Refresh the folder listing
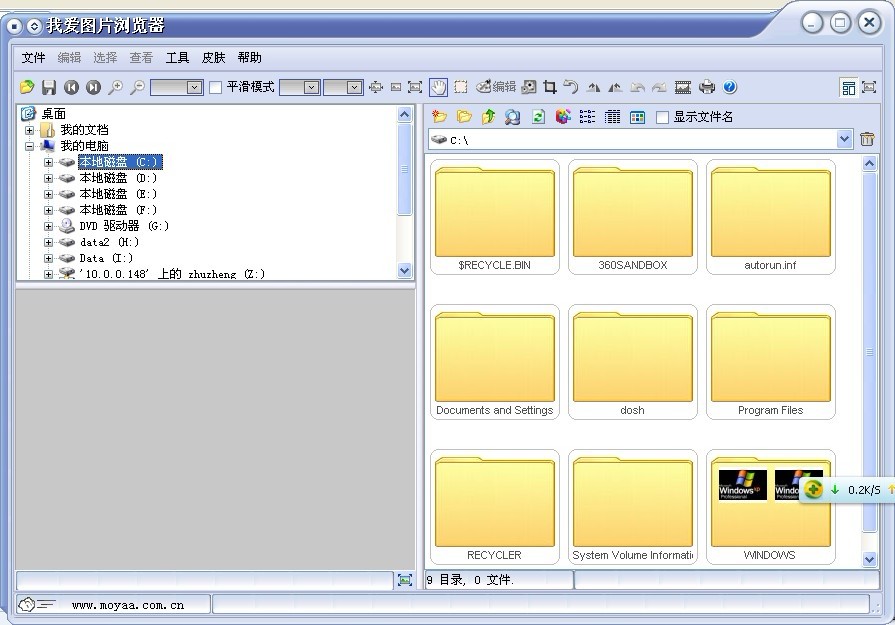895x625 pixels. [x=538, y=117]
